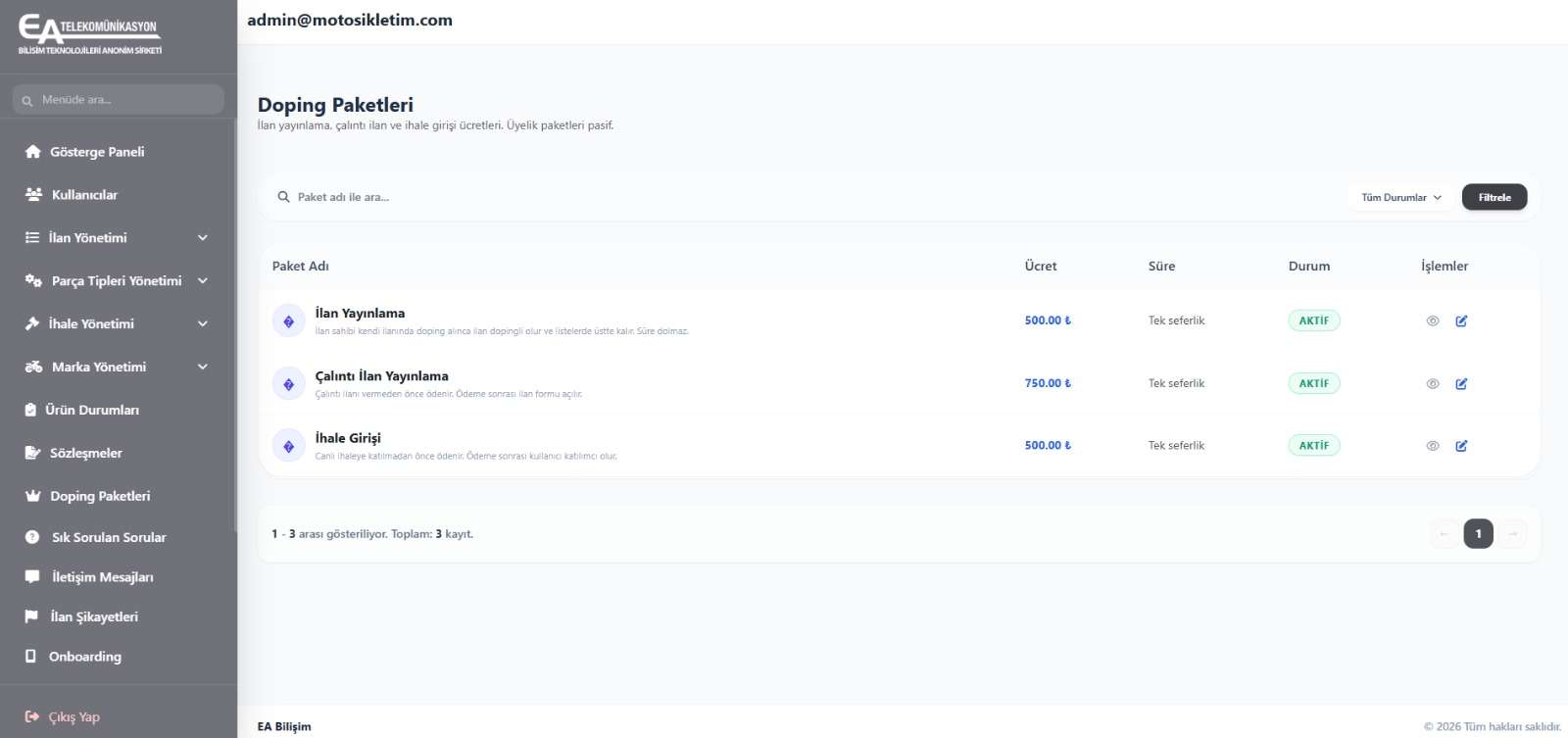This screenshot has width=1568, height=738.
Task: Click the diamond icon of İlan Yayınlama
Action: (289, 321)
